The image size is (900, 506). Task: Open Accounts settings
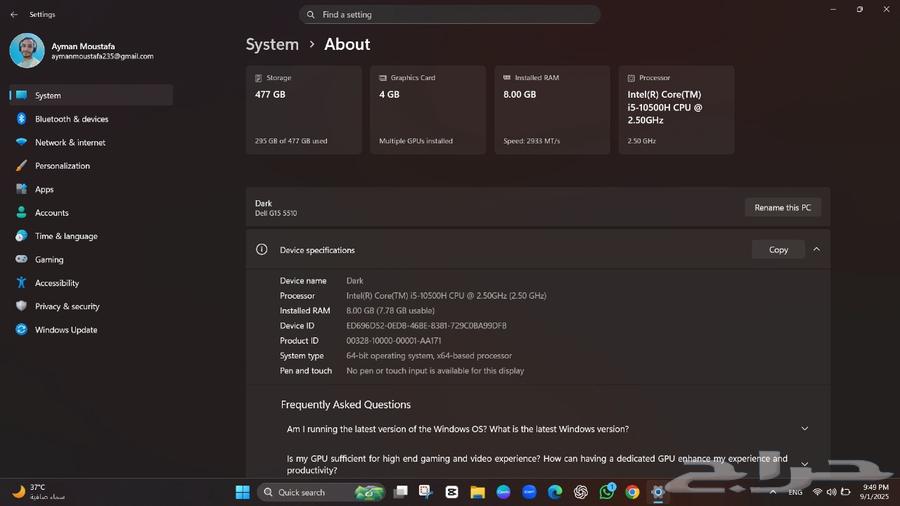91,213
